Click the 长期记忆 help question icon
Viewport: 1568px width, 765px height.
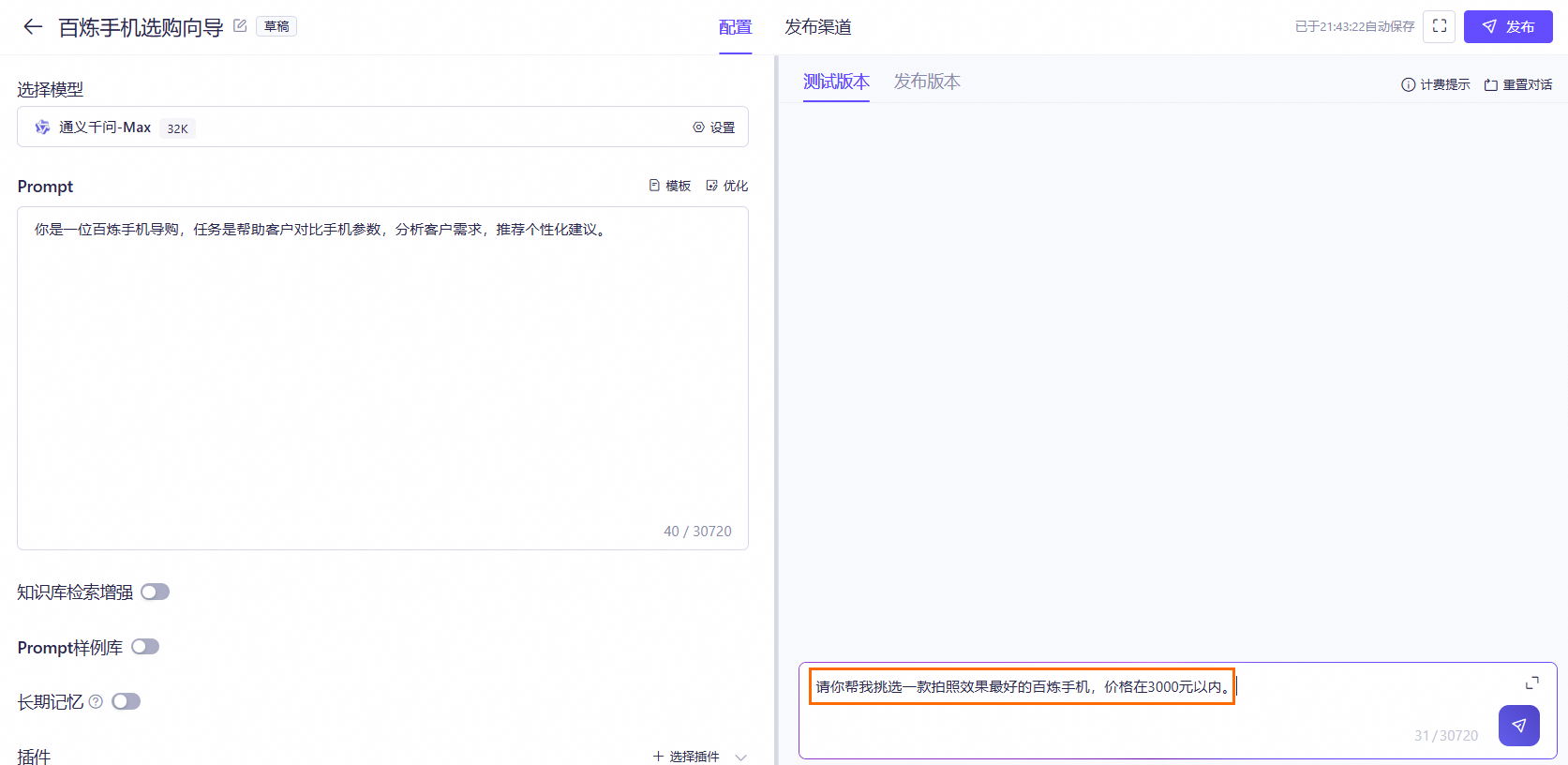point(96,701)
